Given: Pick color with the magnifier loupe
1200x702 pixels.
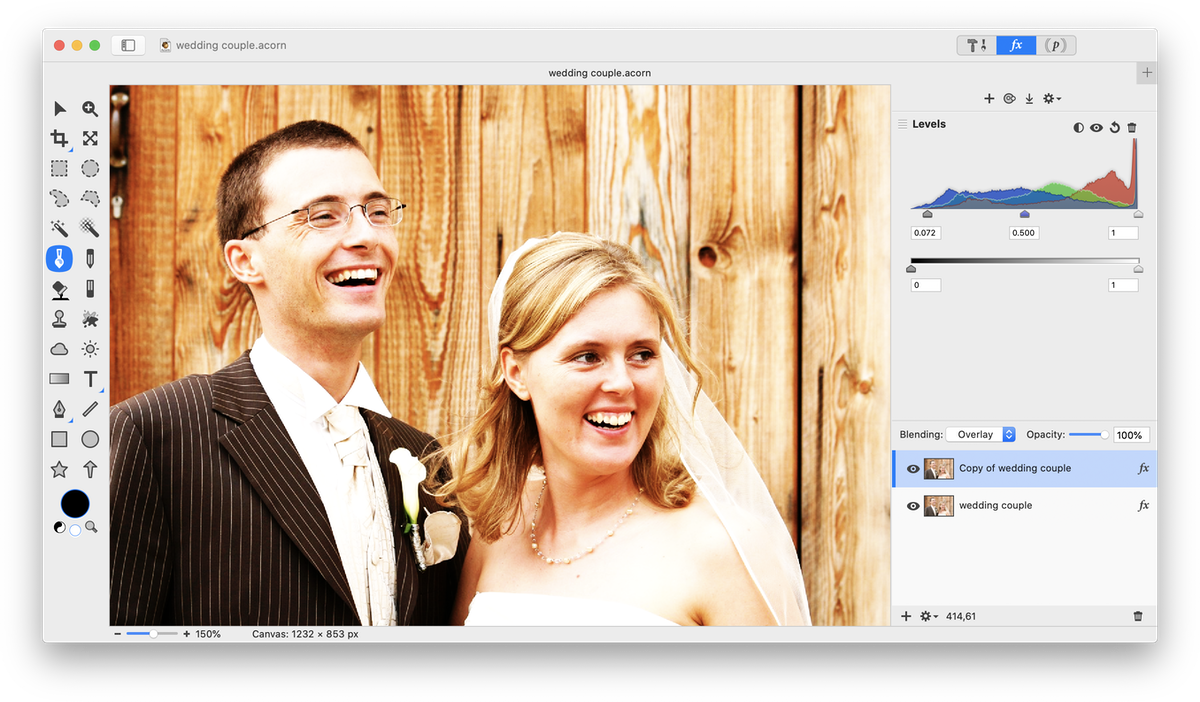Looking at the screenshot, I should pos(91,527).
